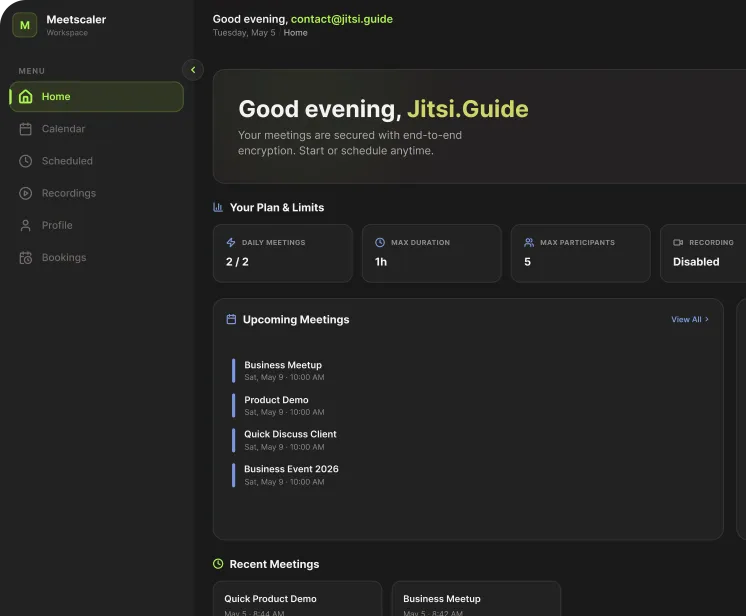The image size is (746, 616).
Task: Open the Business Meetup recent meeting card
Action: tap(476, 598)
